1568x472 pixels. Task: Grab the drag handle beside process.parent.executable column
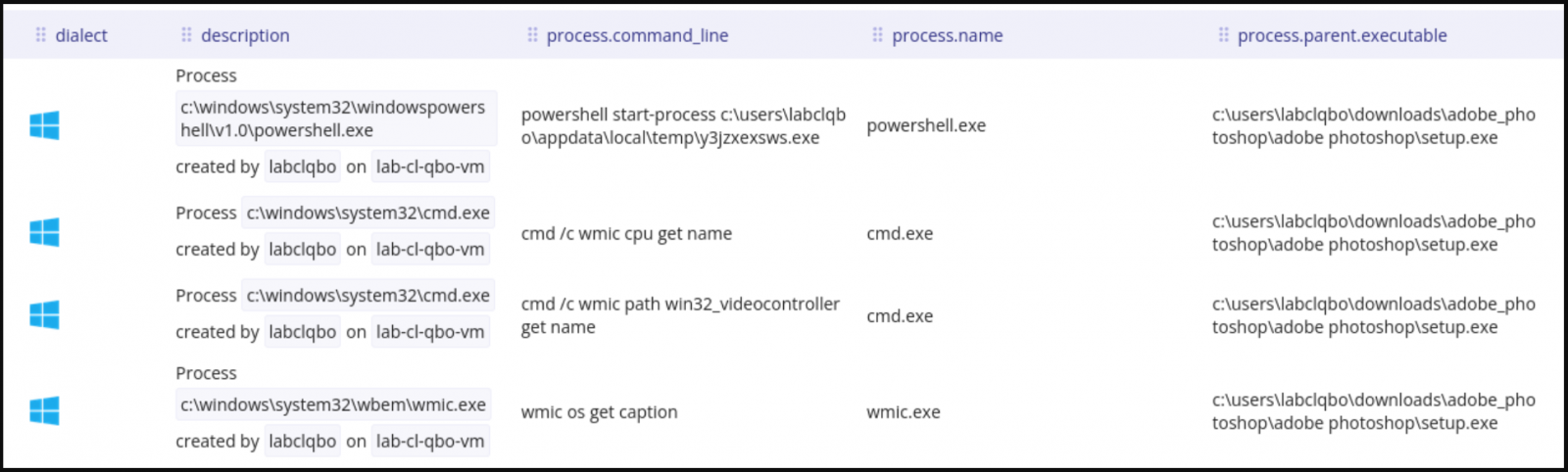point(1223,35)
